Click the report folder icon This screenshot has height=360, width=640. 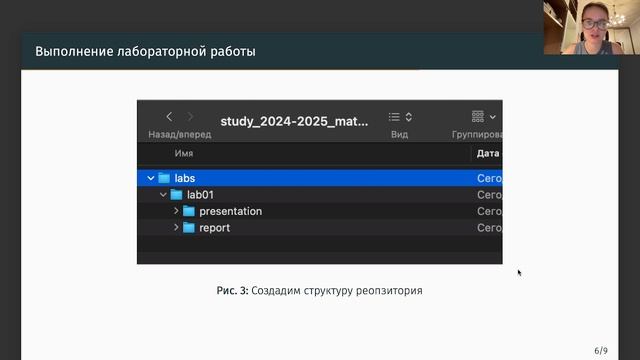click(x=189, y=227)
